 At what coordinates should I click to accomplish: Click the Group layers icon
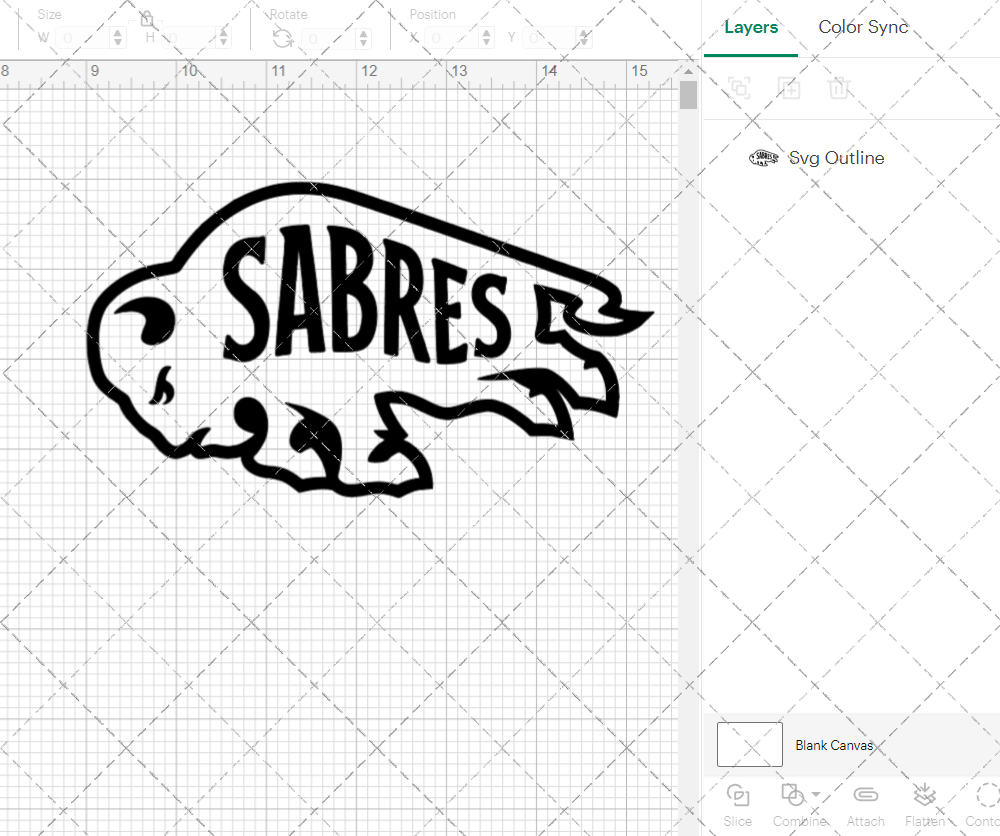[739, 87]
